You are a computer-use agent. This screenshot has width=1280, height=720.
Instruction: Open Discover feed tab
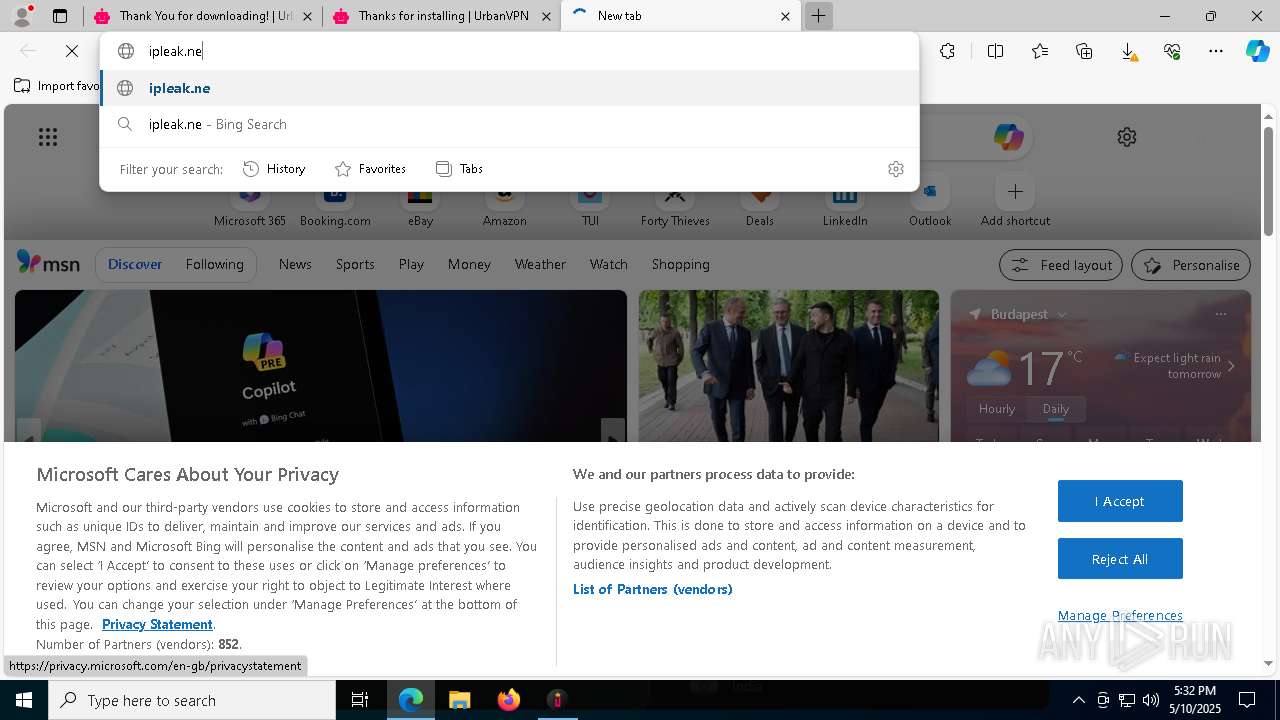[135, 264]
